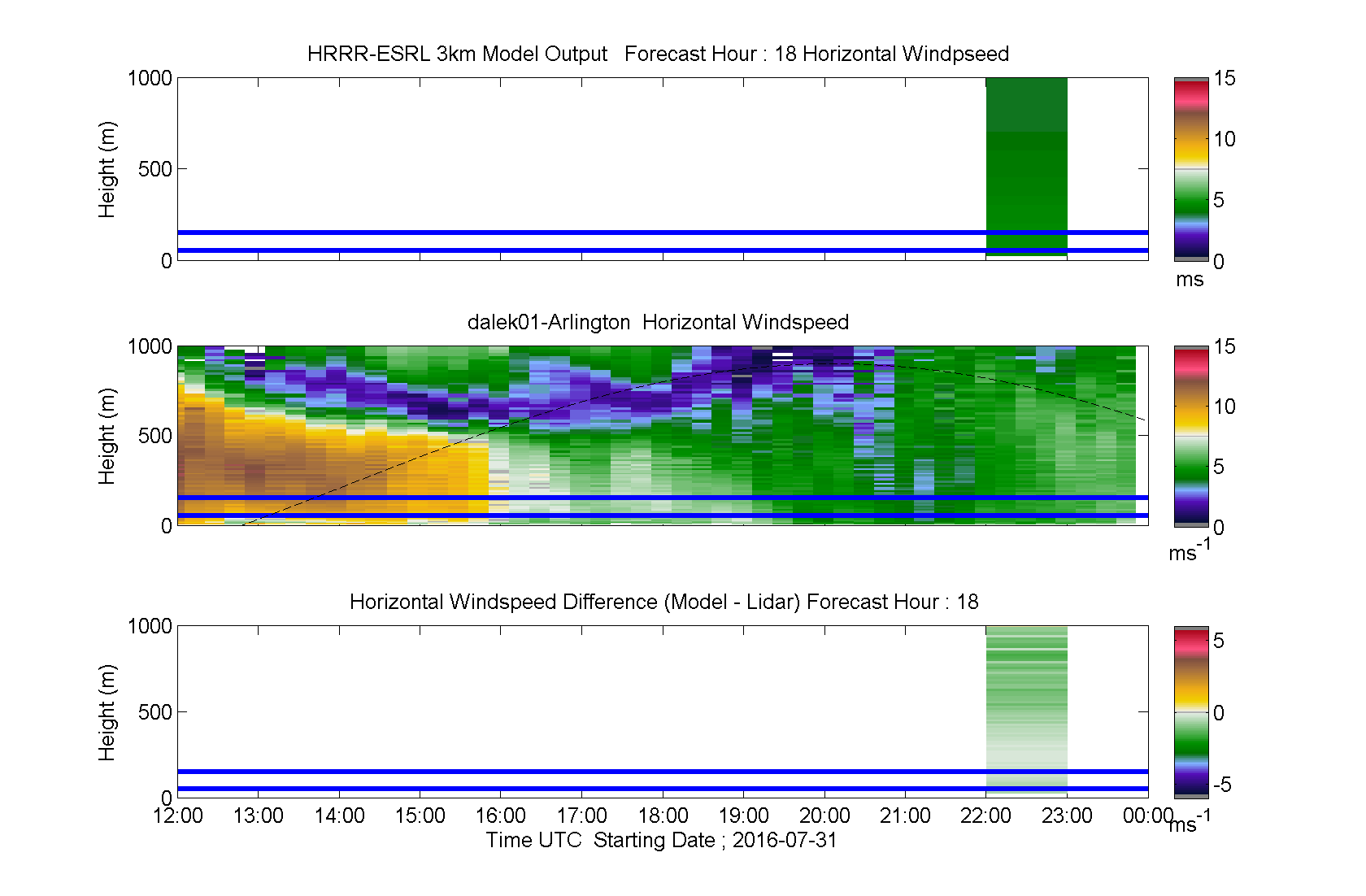
Task: Click the 14:00 time axis label
Action: click(339, 816)
